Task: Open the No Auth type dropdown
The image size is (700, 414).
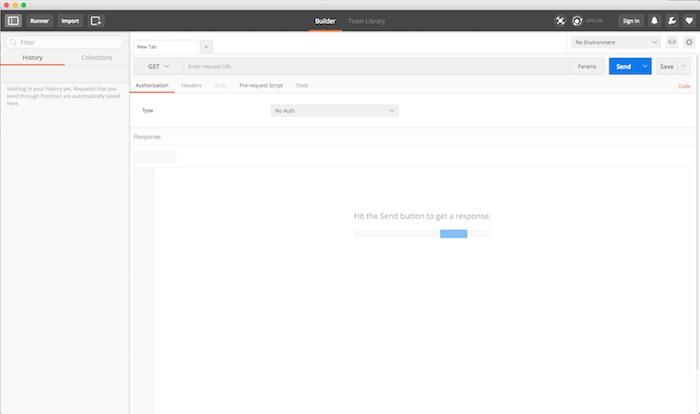Action: [x=335, y=110]
